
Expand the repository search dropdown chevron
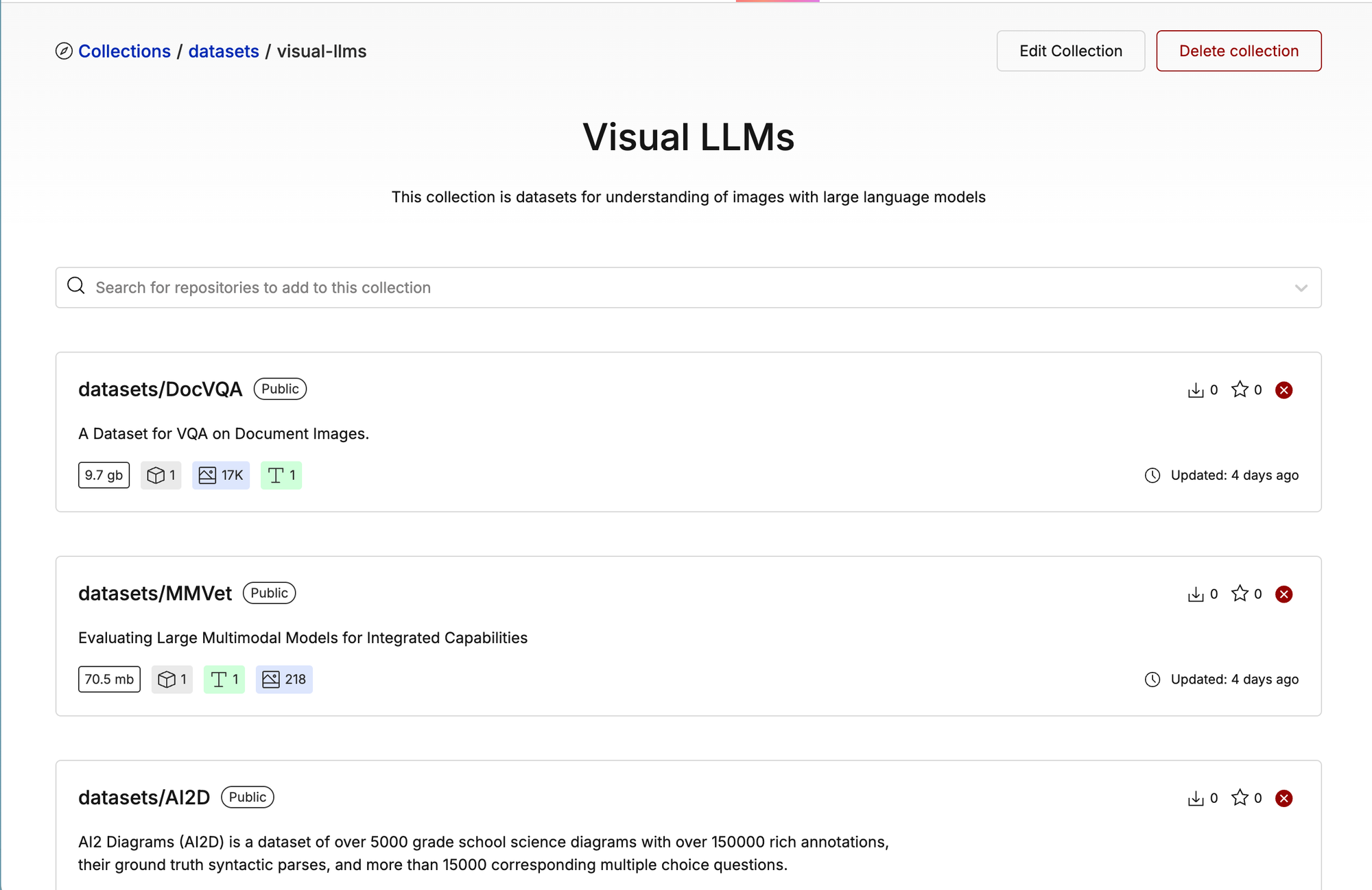1301,288
